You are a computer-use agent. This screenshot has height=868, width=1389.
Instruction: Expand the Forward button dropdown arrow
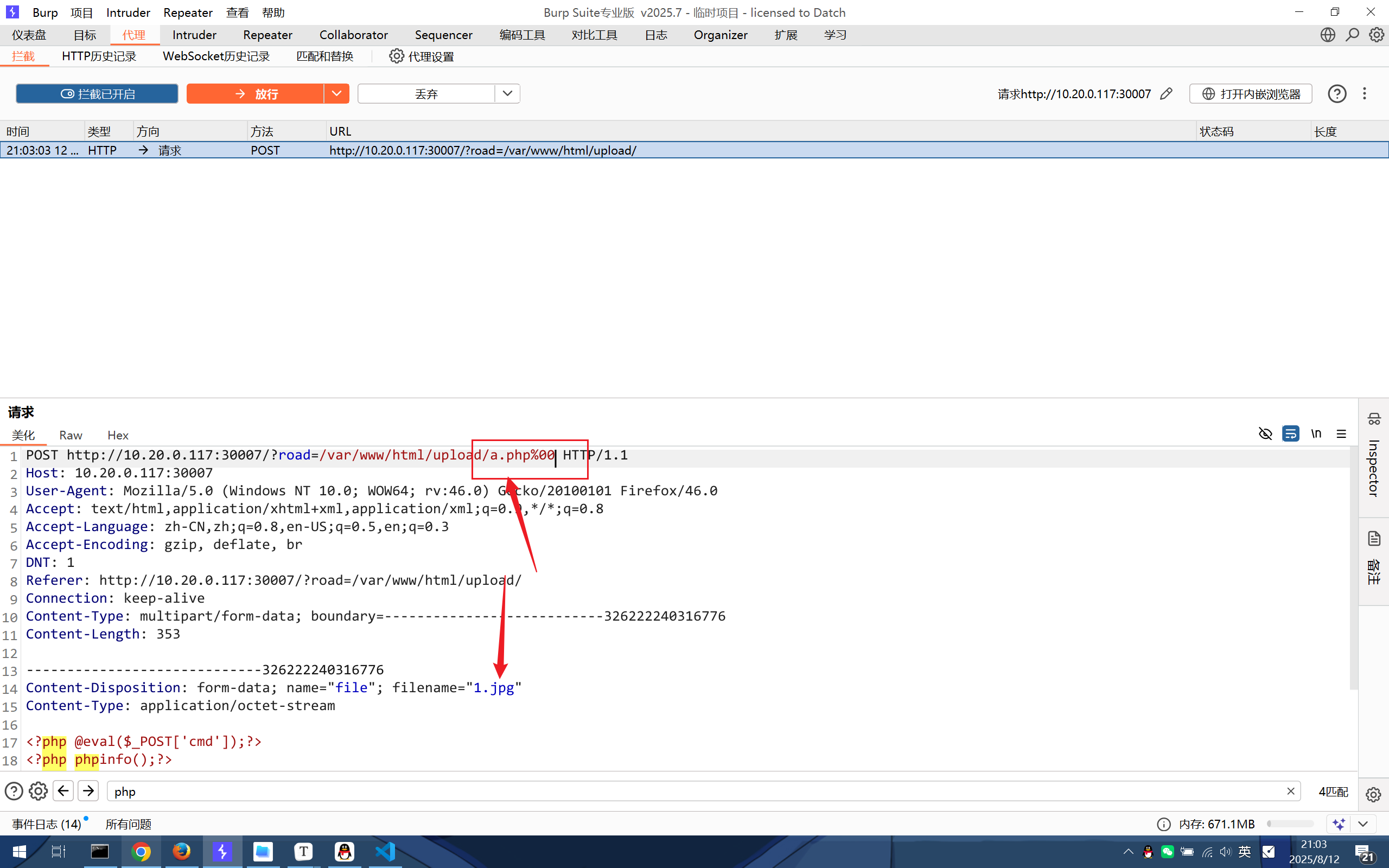336,93
